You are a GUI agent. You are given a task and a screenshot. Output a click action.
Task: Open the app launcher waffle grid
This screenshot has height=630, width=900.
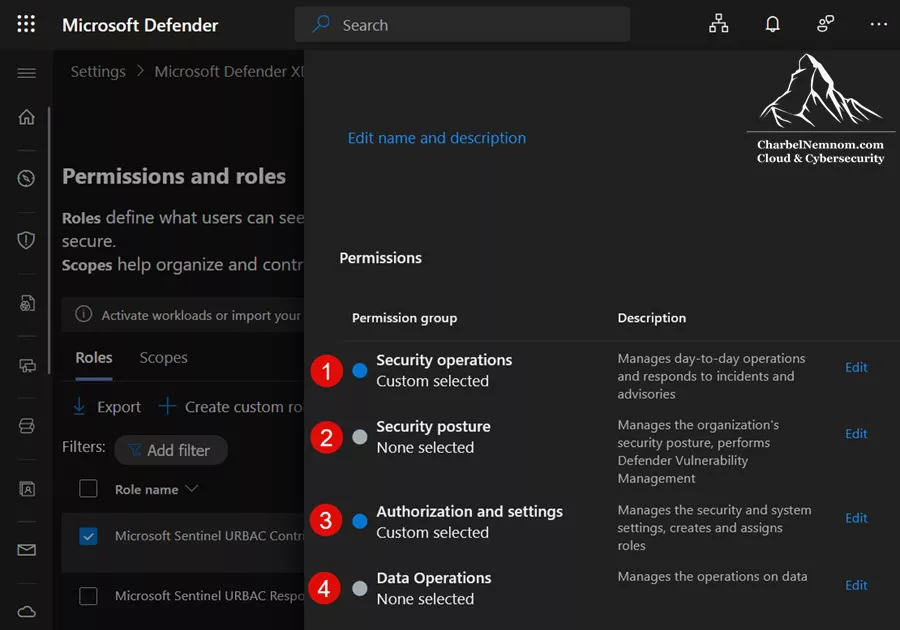[26, 24]
